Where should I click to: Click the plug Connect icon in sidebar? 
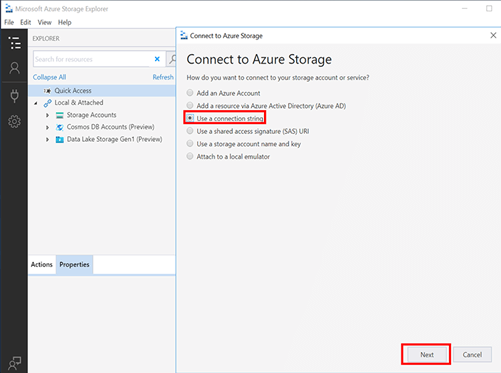(14, 96)
